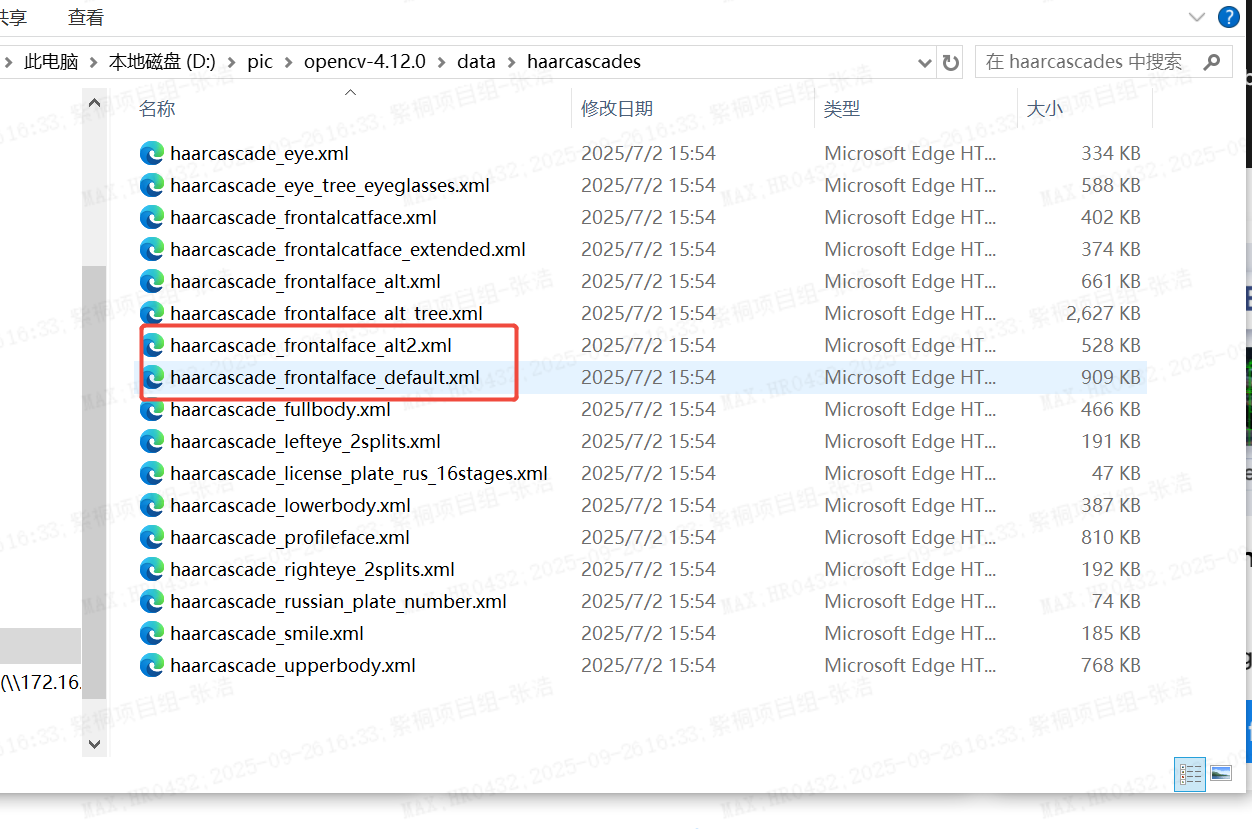Go to 此电脑 in the address bar
Viewport: 1252px width, 829px height.
[51, 62]
